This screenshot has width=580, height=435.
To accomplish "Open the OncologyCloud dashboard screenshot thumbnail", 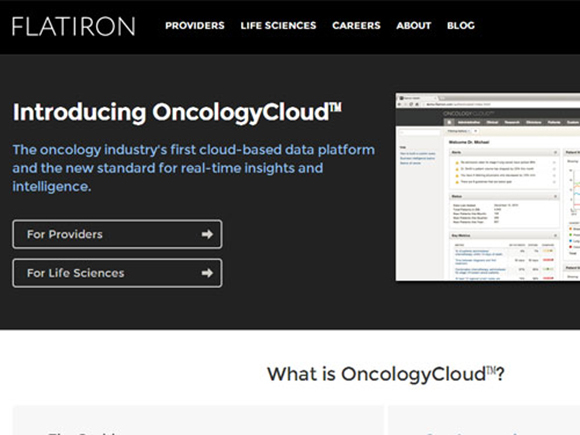I will (488, 187).
